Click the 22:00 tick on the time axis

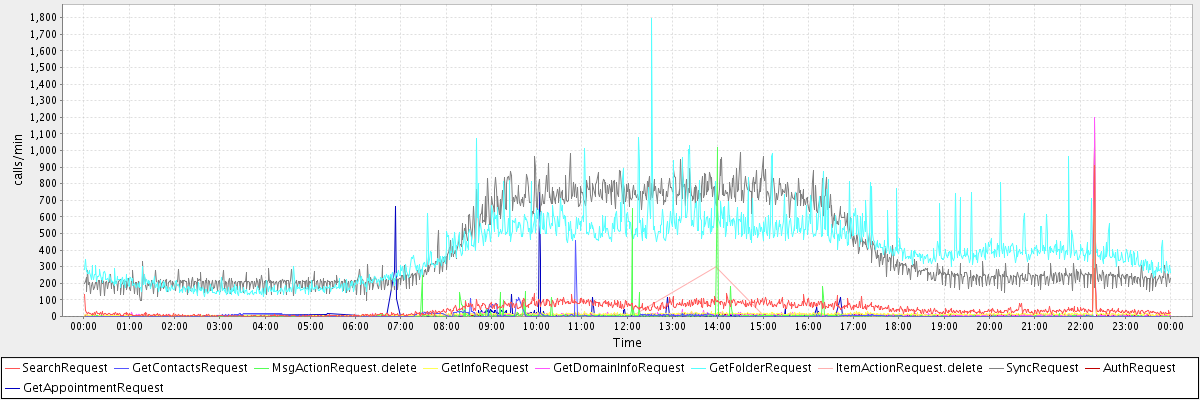pos(1079,326)
